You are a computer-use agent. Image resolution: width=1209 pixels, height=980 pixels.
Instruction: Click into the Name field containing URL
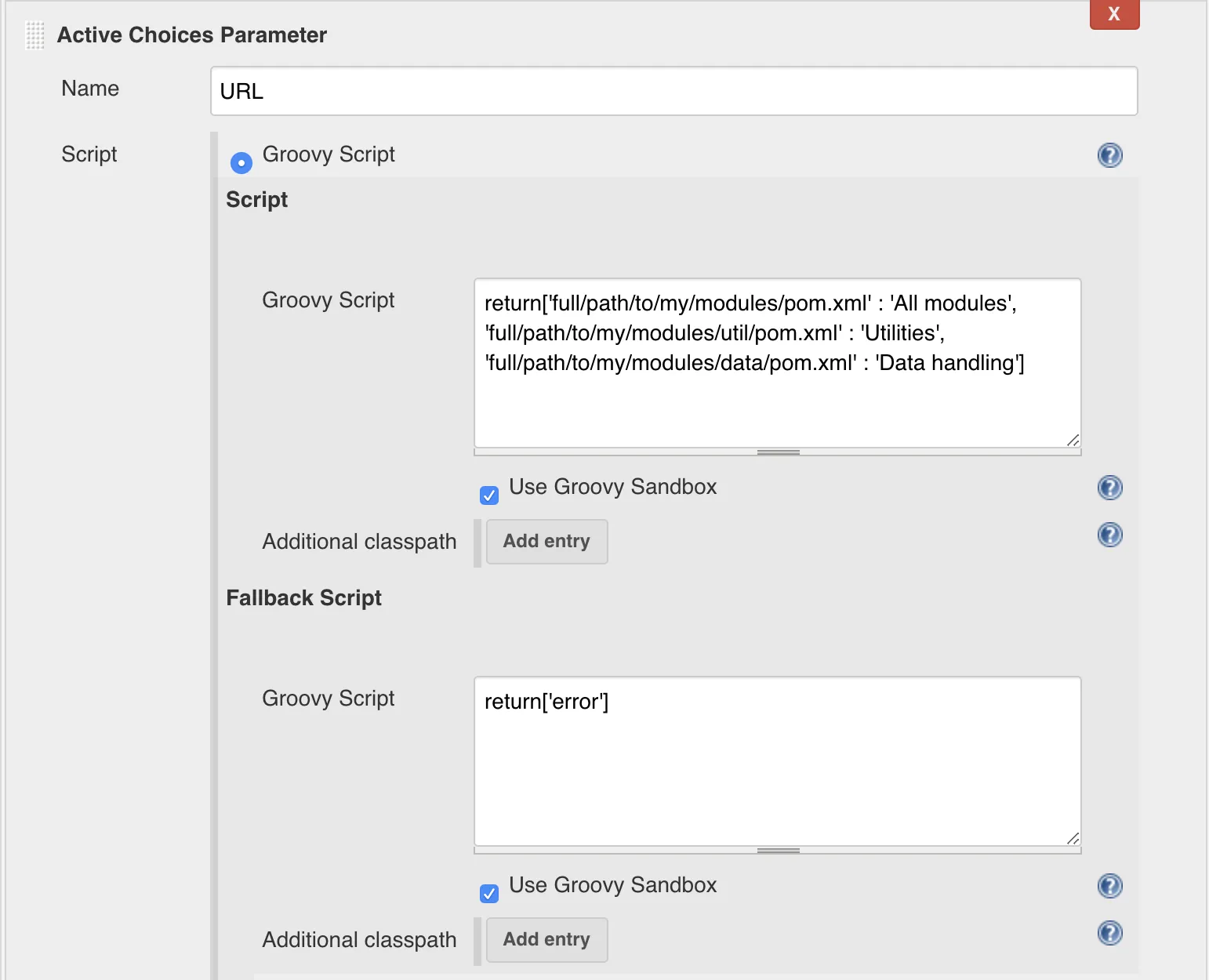673,92
